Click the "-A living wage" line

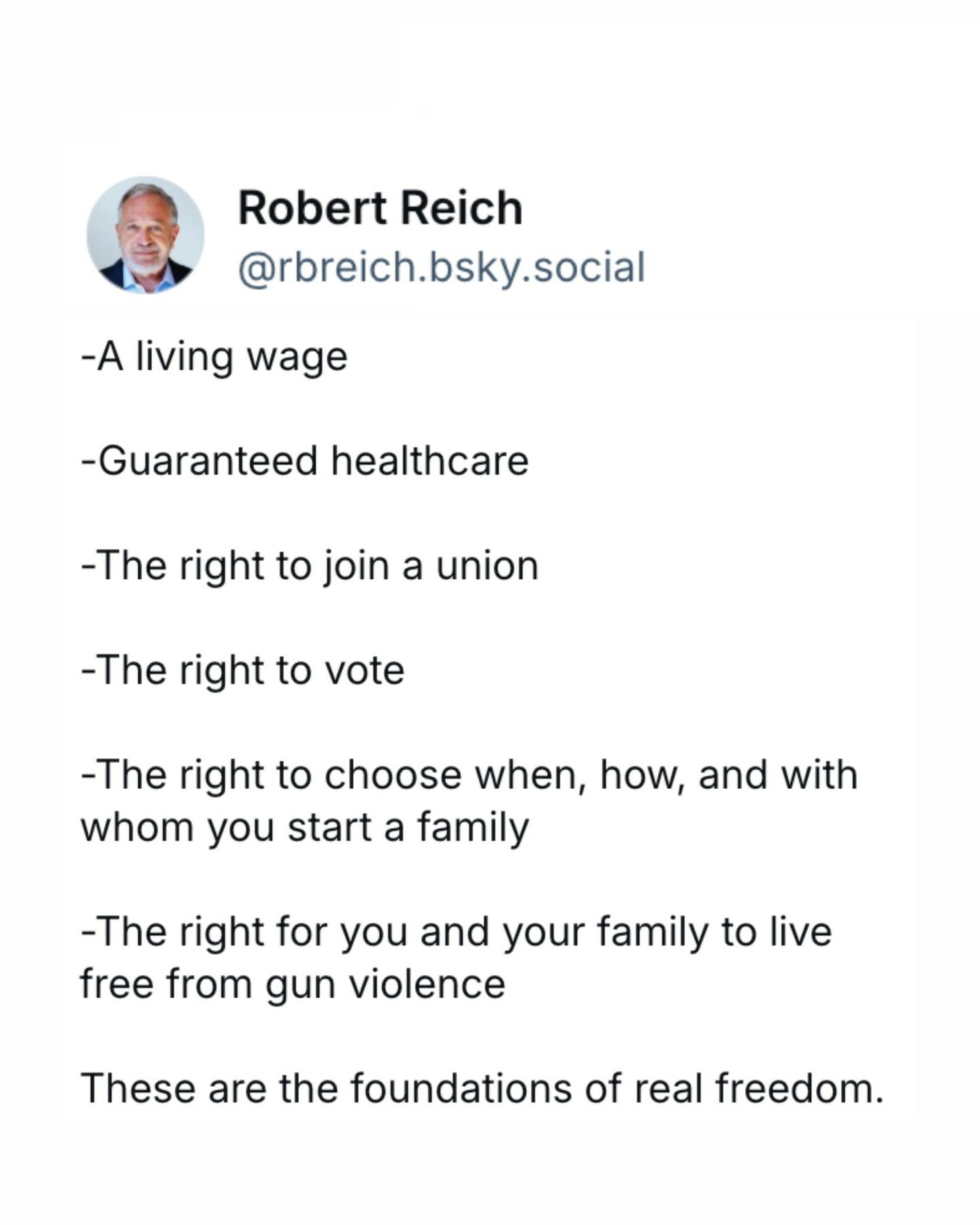point(214,357)
